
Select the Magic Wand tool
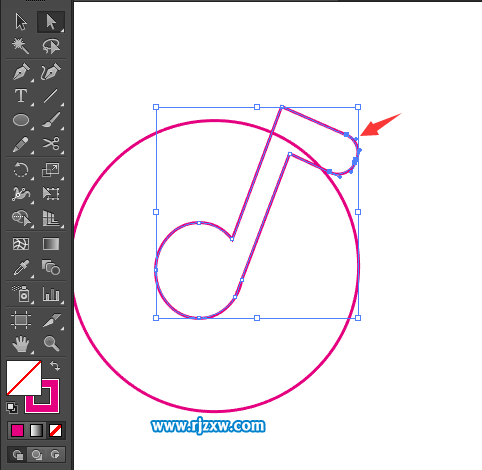21,46
